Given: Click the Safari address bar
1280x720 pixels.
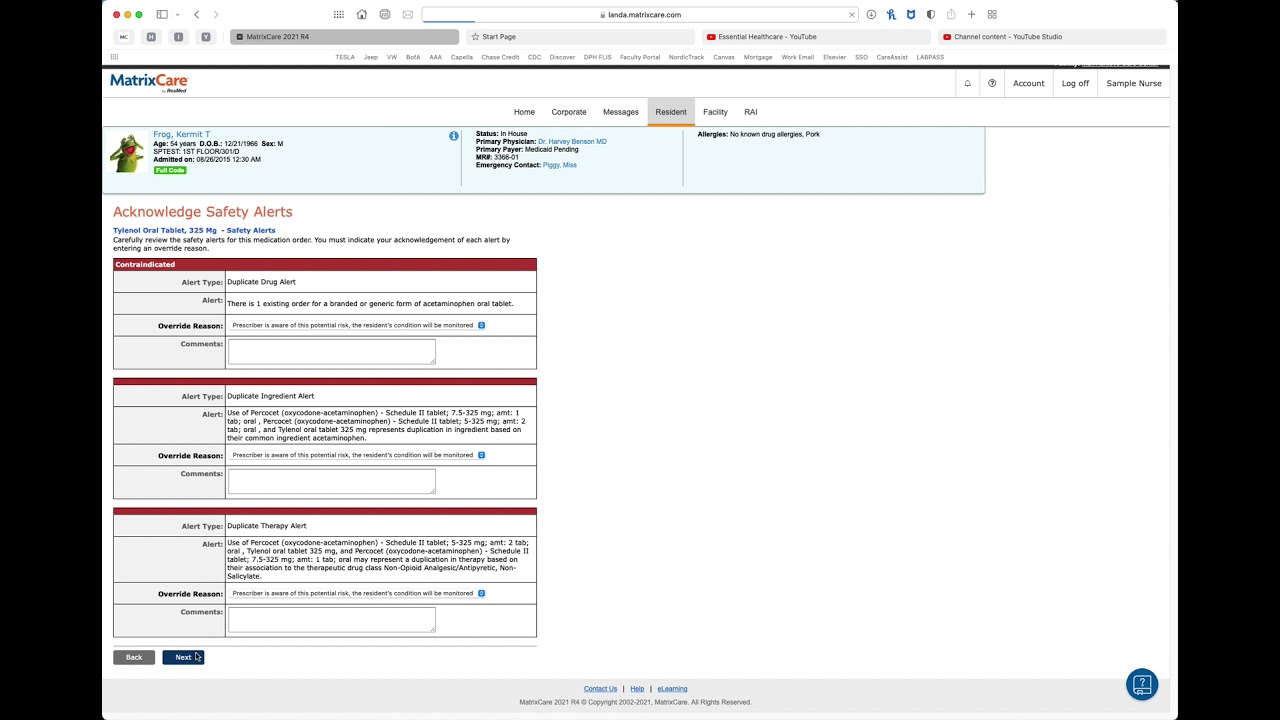Looking at the screenshot, I should [640, 15].
